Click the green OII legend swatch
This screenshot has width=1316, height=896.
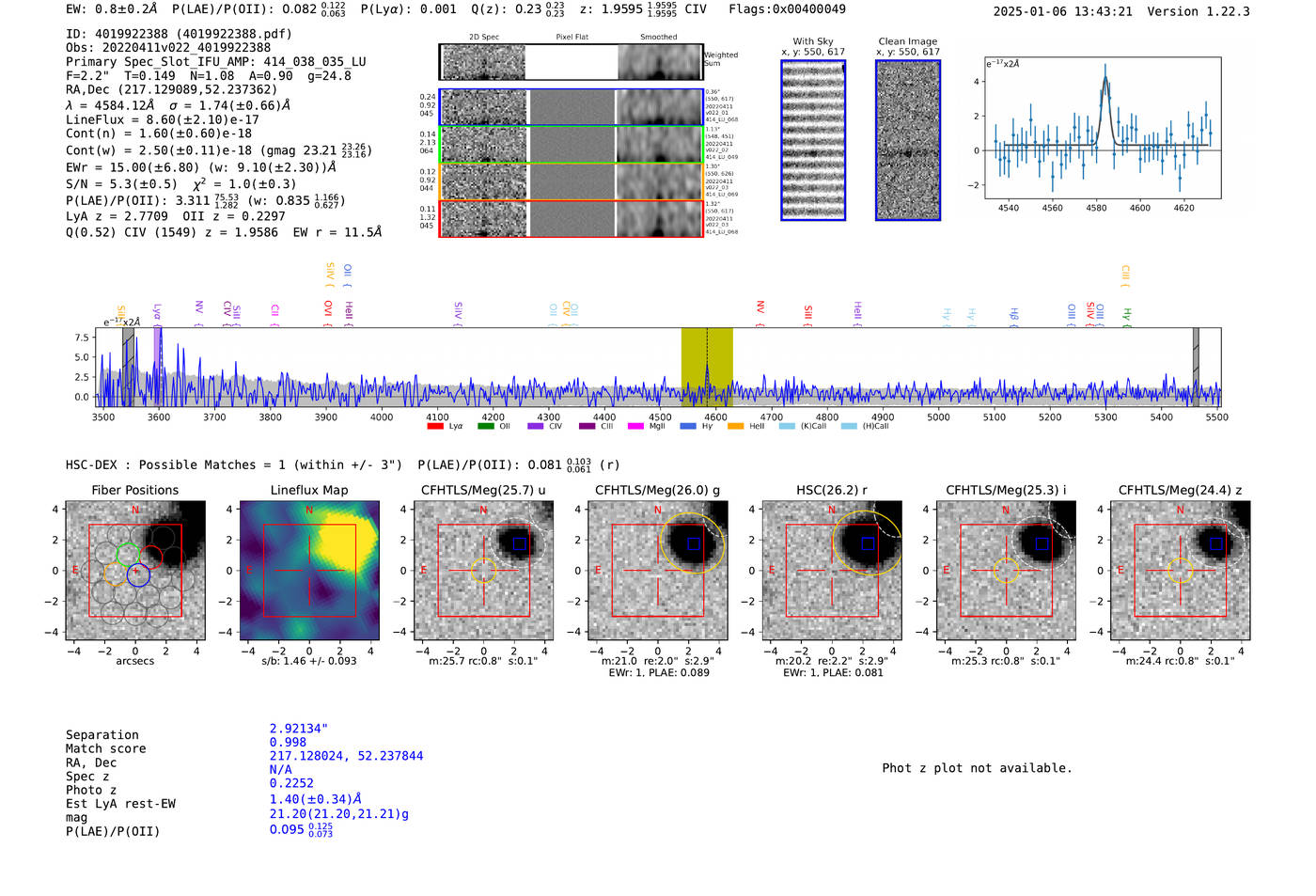pyautogui.click(x=485, y=427)
